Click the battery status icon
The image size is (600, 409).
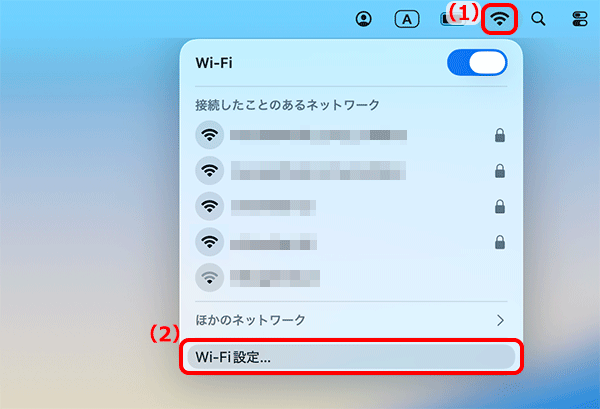point(452,19)
